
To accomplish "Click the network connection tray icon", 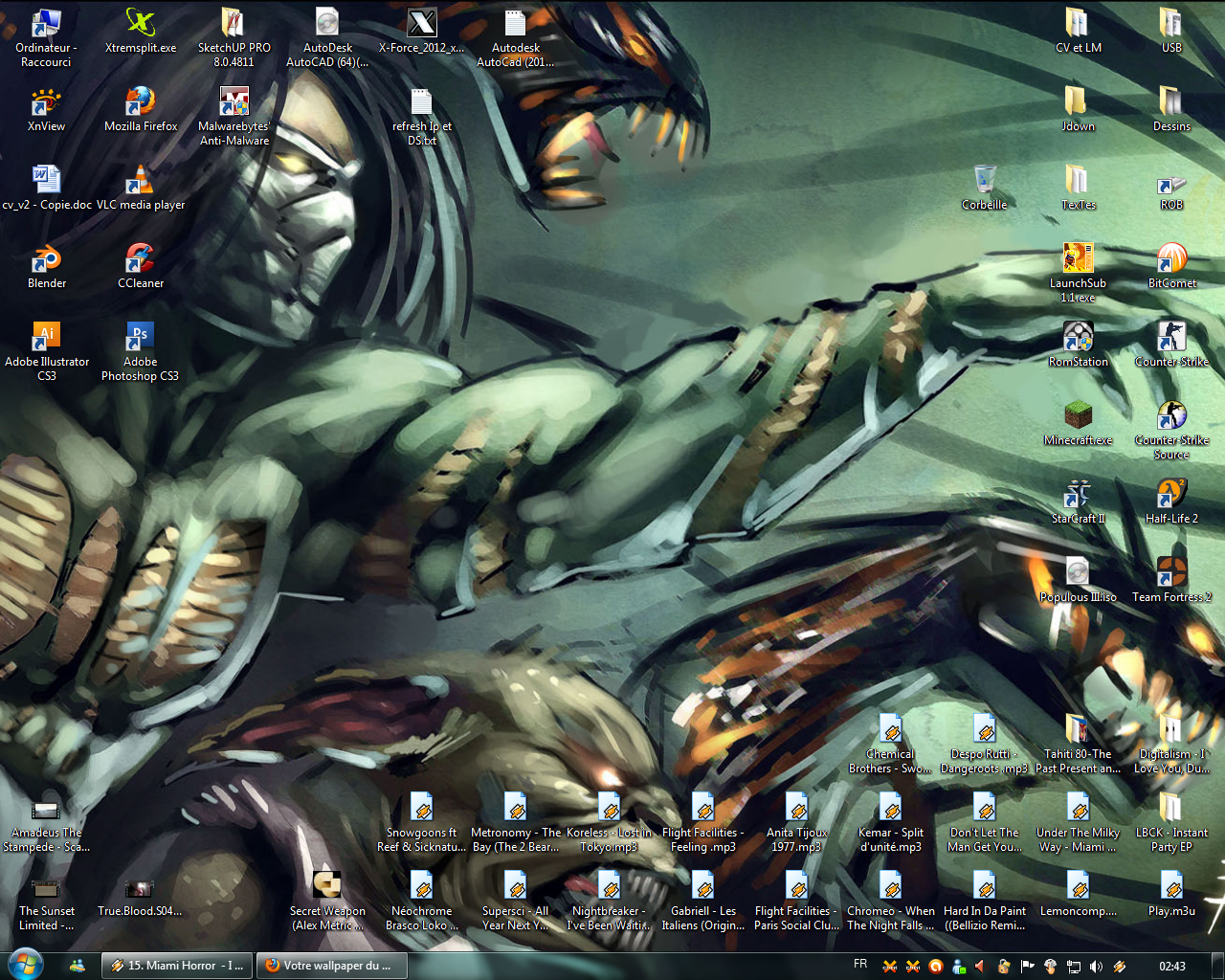I will point(1073,967).
